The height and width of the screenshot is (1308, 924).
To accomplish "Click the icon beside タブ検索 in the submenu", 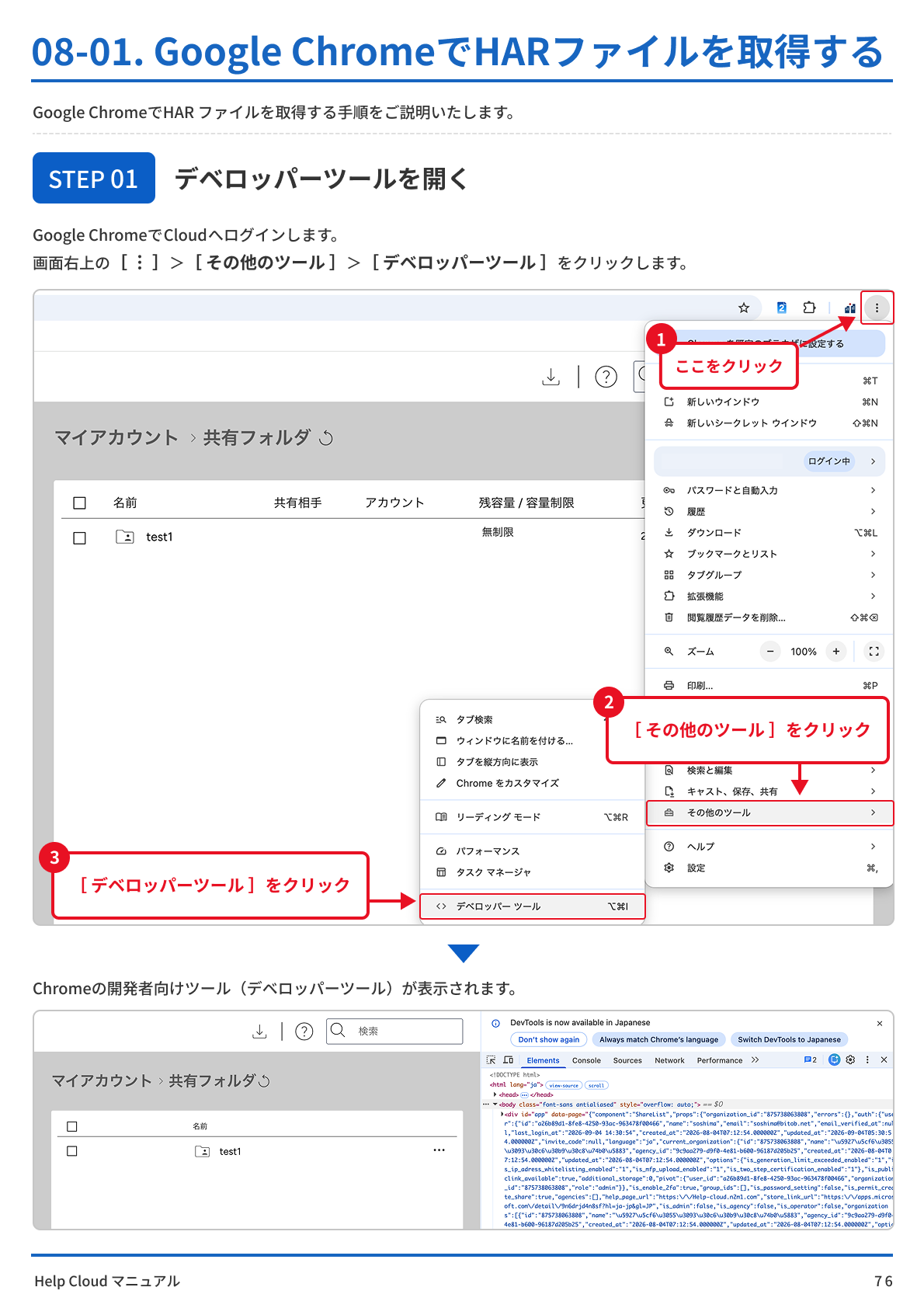I will (x=441, y=719).
